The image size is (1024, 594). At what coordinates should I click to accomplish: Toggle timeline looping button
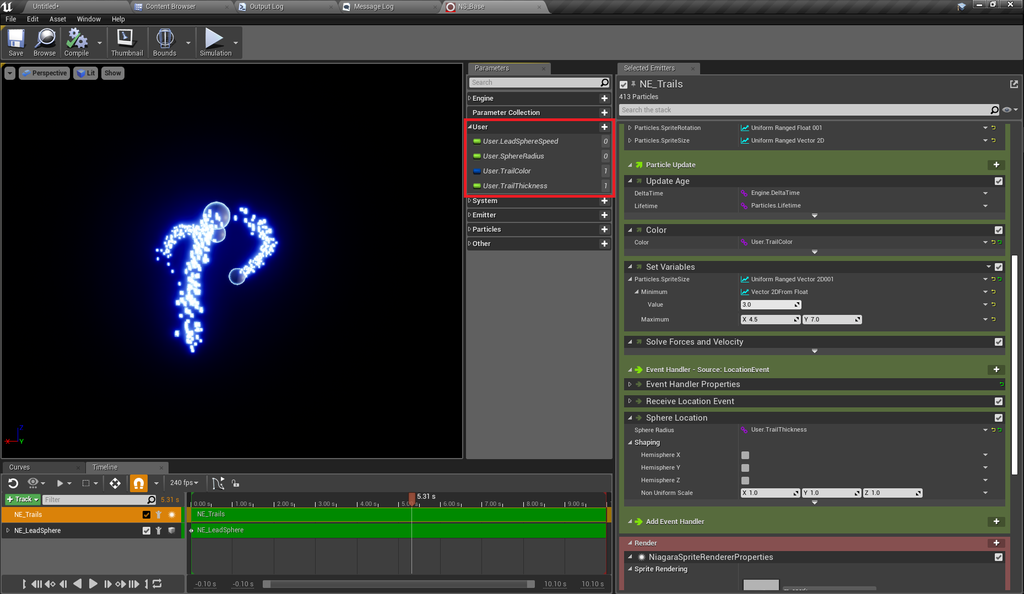[157, 584]
